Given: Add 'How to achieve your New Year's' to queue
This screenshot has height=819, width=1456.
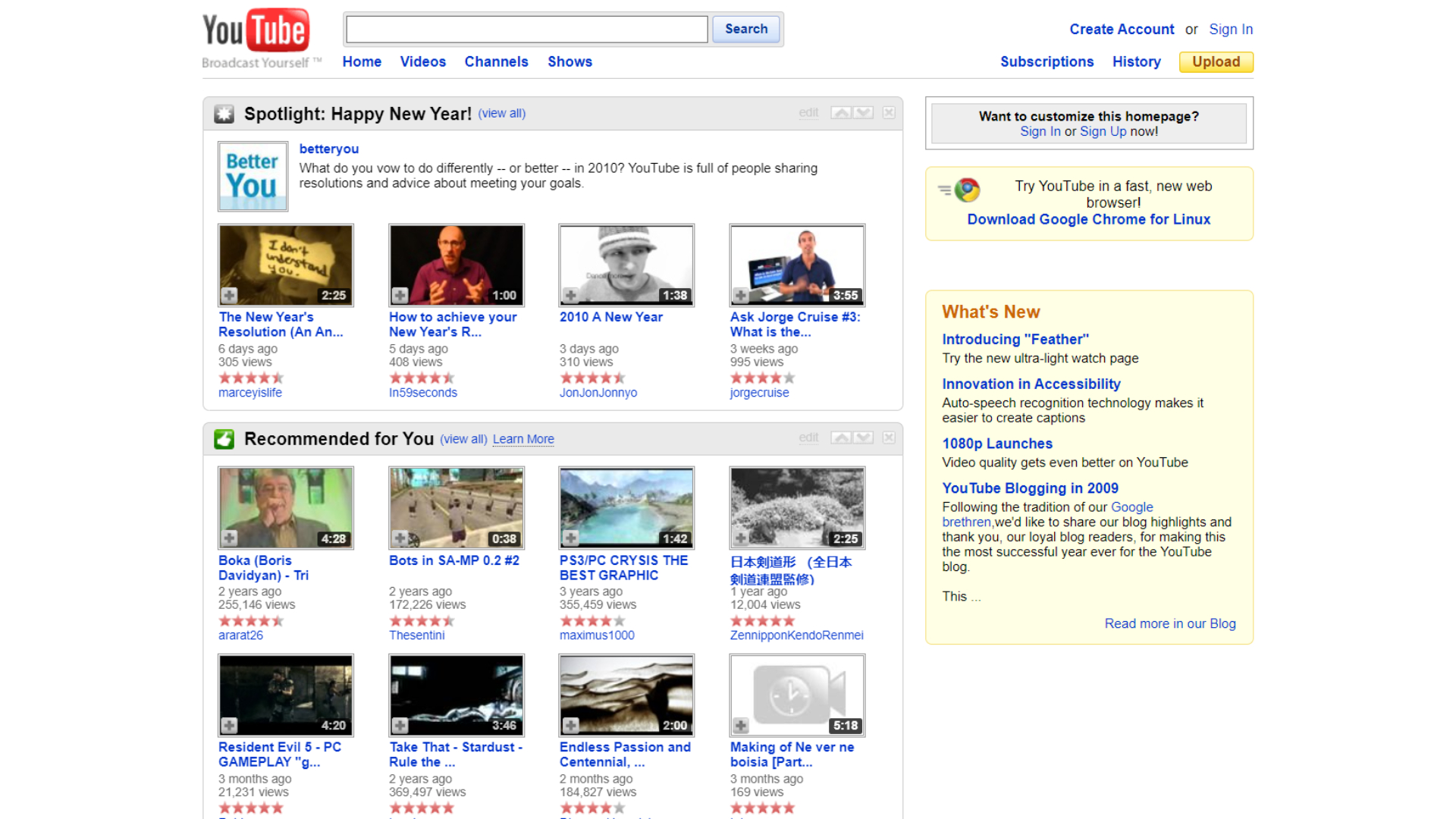Looking at the screenshot, I should coord(400,295).
